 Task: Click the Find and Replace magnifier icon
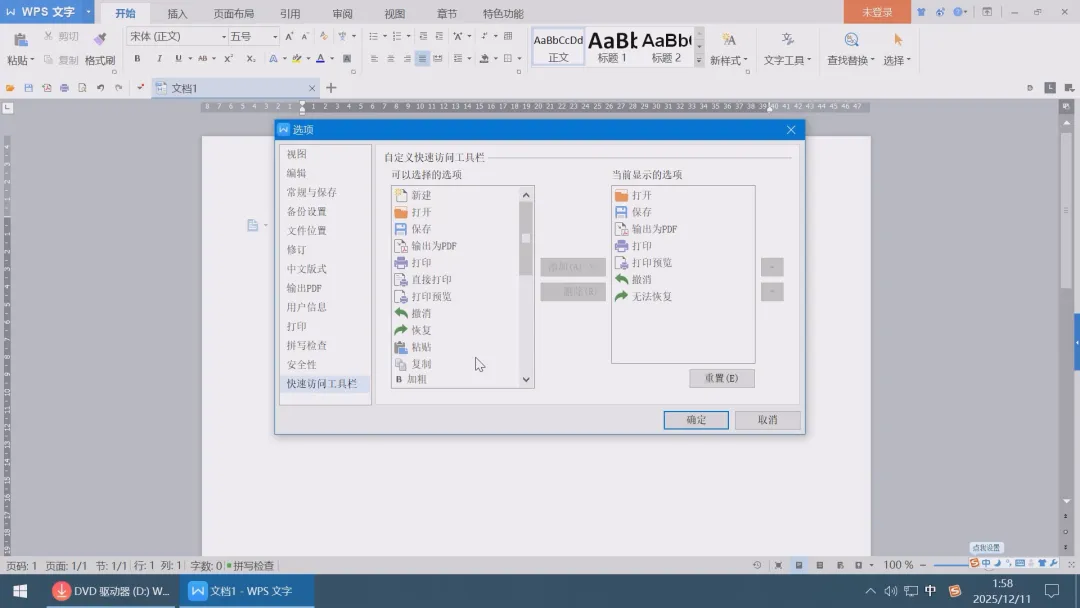pyautogui.click(x=851, y=39)
